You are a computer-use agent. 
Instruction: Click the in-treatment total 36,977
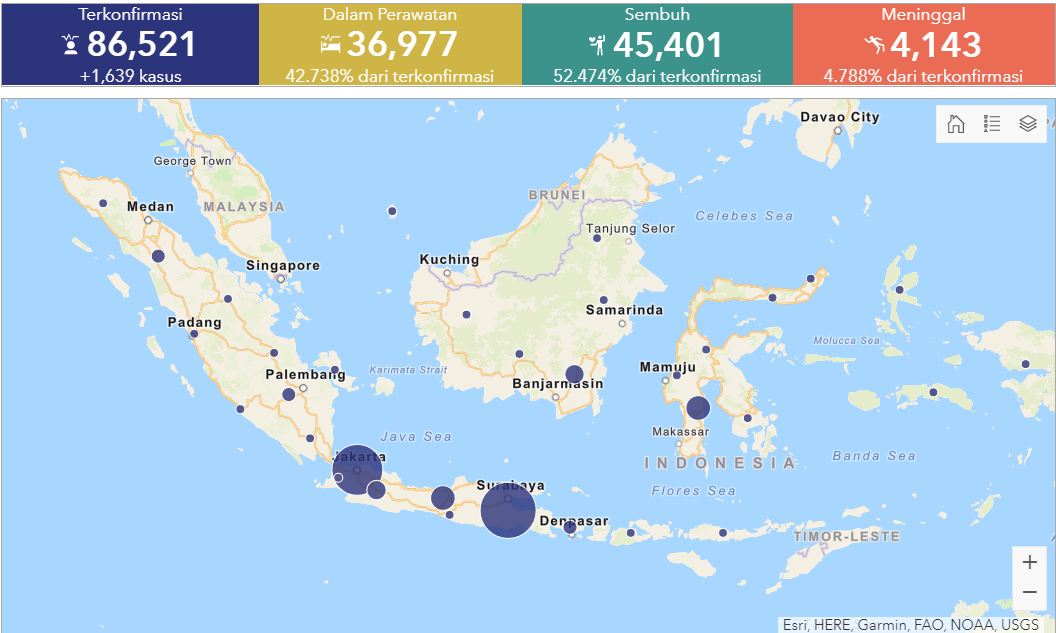[x=402, y=44]
